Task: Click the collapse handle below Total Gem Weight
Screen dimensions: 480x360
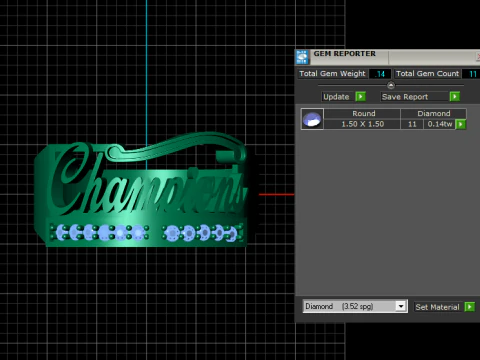Action: pos(391,86)
